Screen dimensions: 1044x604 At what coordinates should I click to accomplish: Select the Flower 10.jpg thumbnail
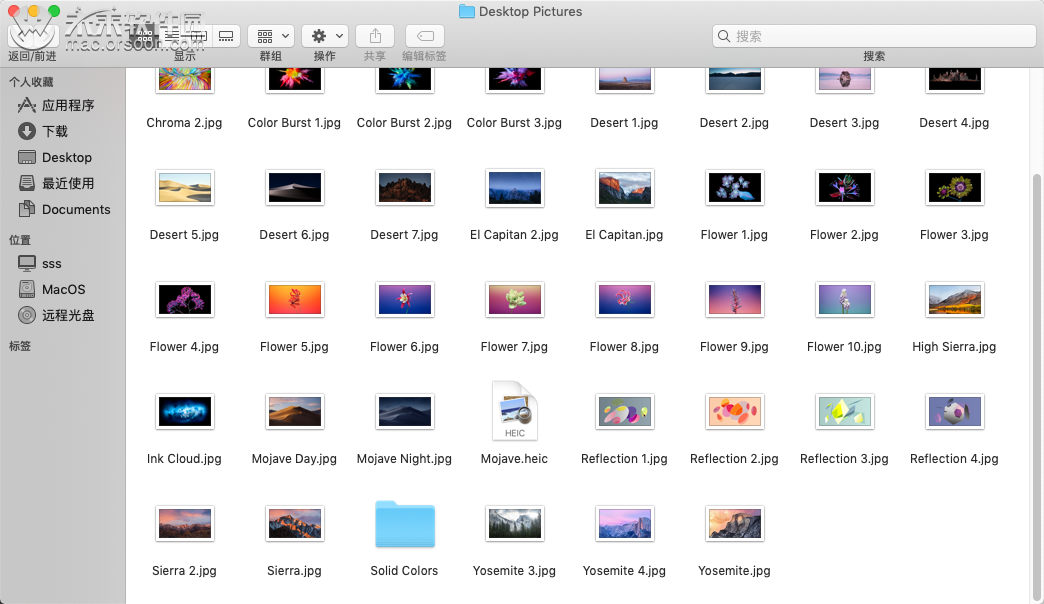pos(844,299)
